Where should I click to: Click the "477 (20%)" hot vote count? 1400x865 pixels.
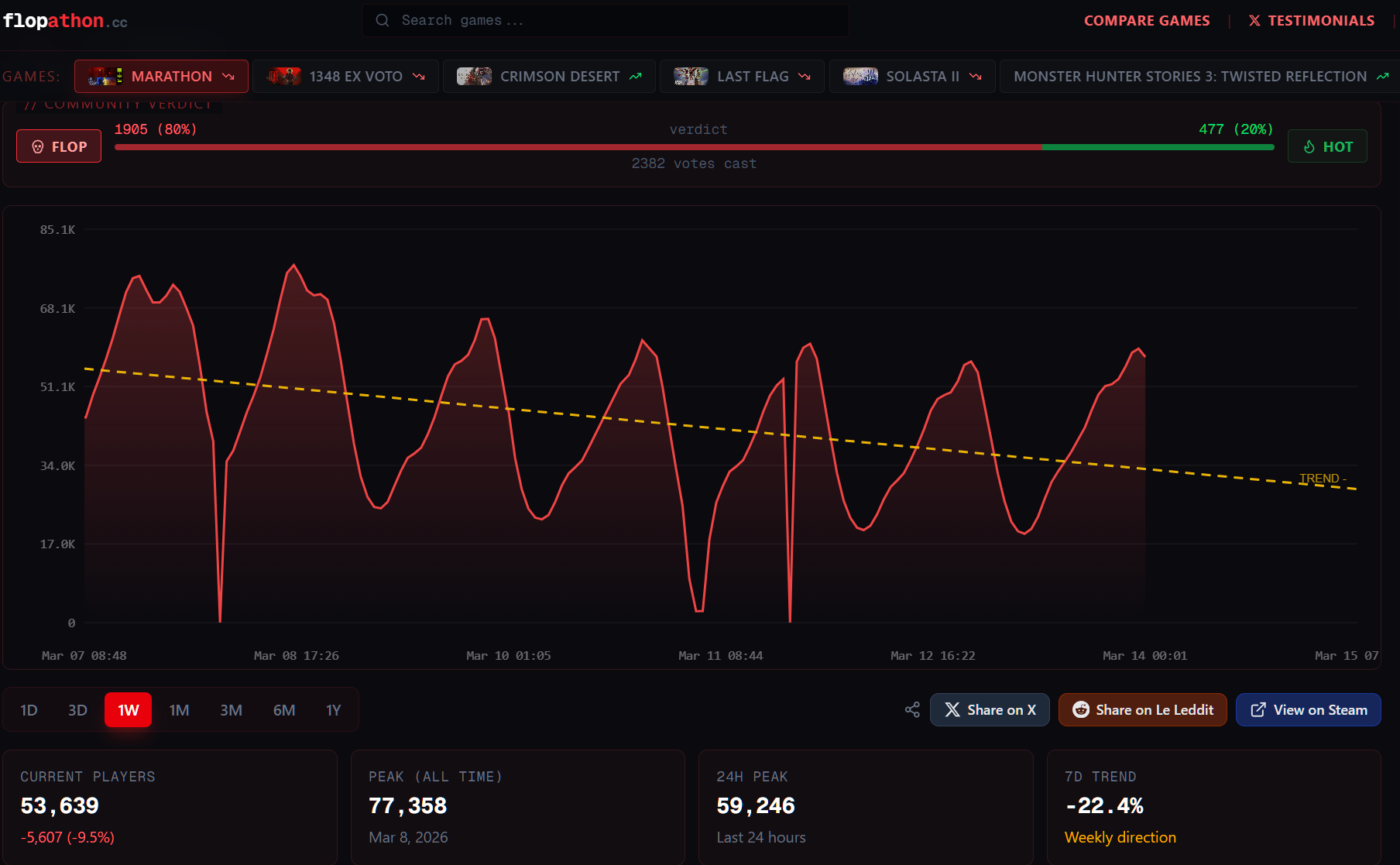point(1236,129)
